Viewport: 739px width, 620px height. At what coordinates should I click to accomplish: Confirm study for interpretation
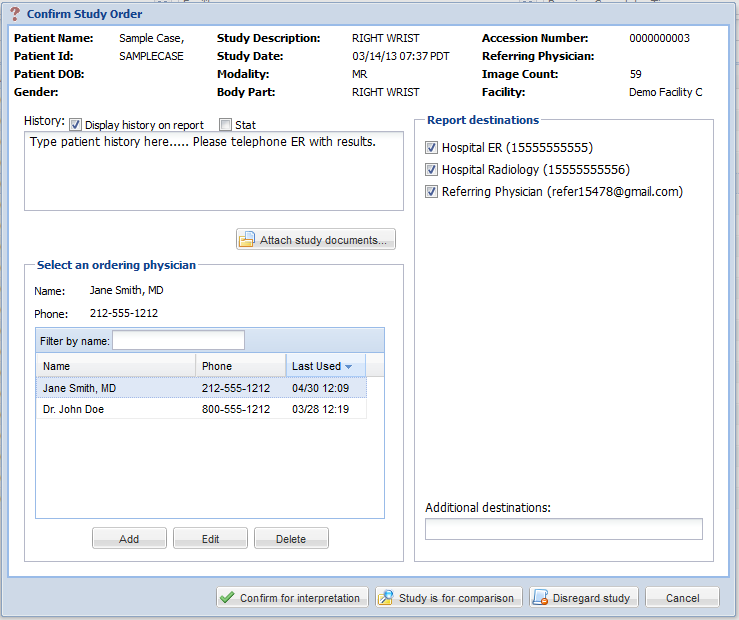[292, 597]
